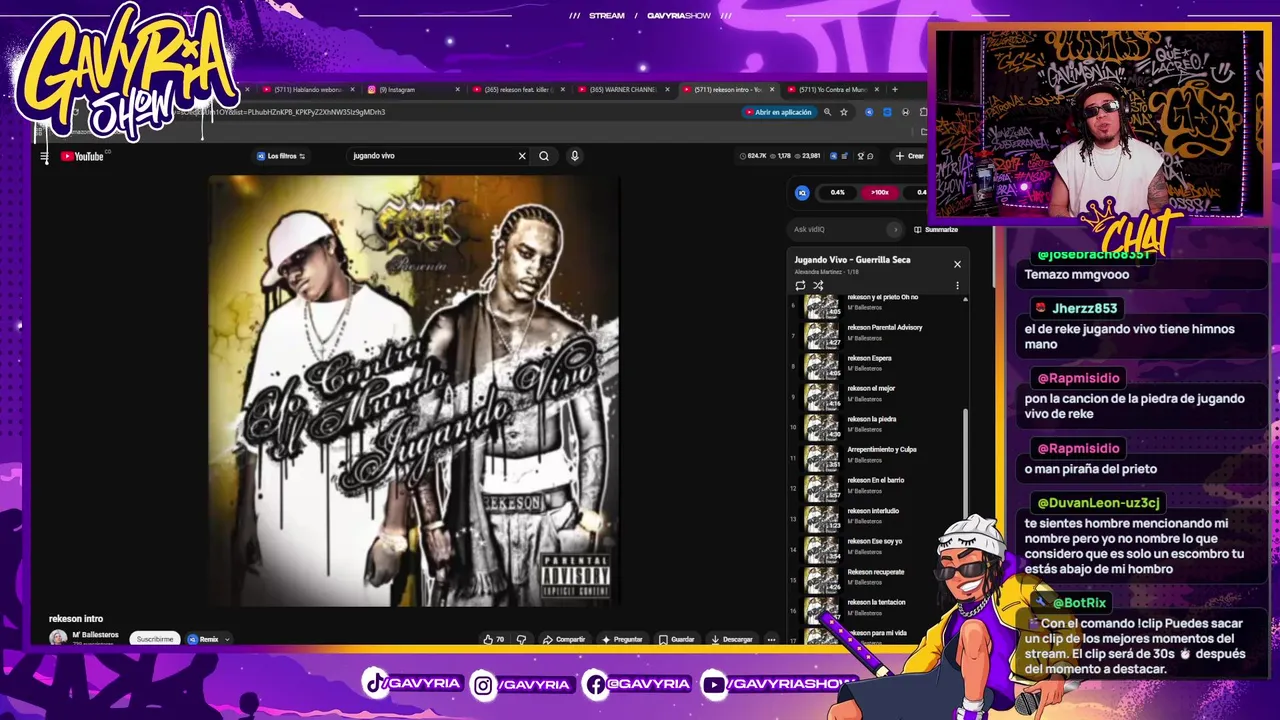Click chat username @BotRix

click(1078, 603)
